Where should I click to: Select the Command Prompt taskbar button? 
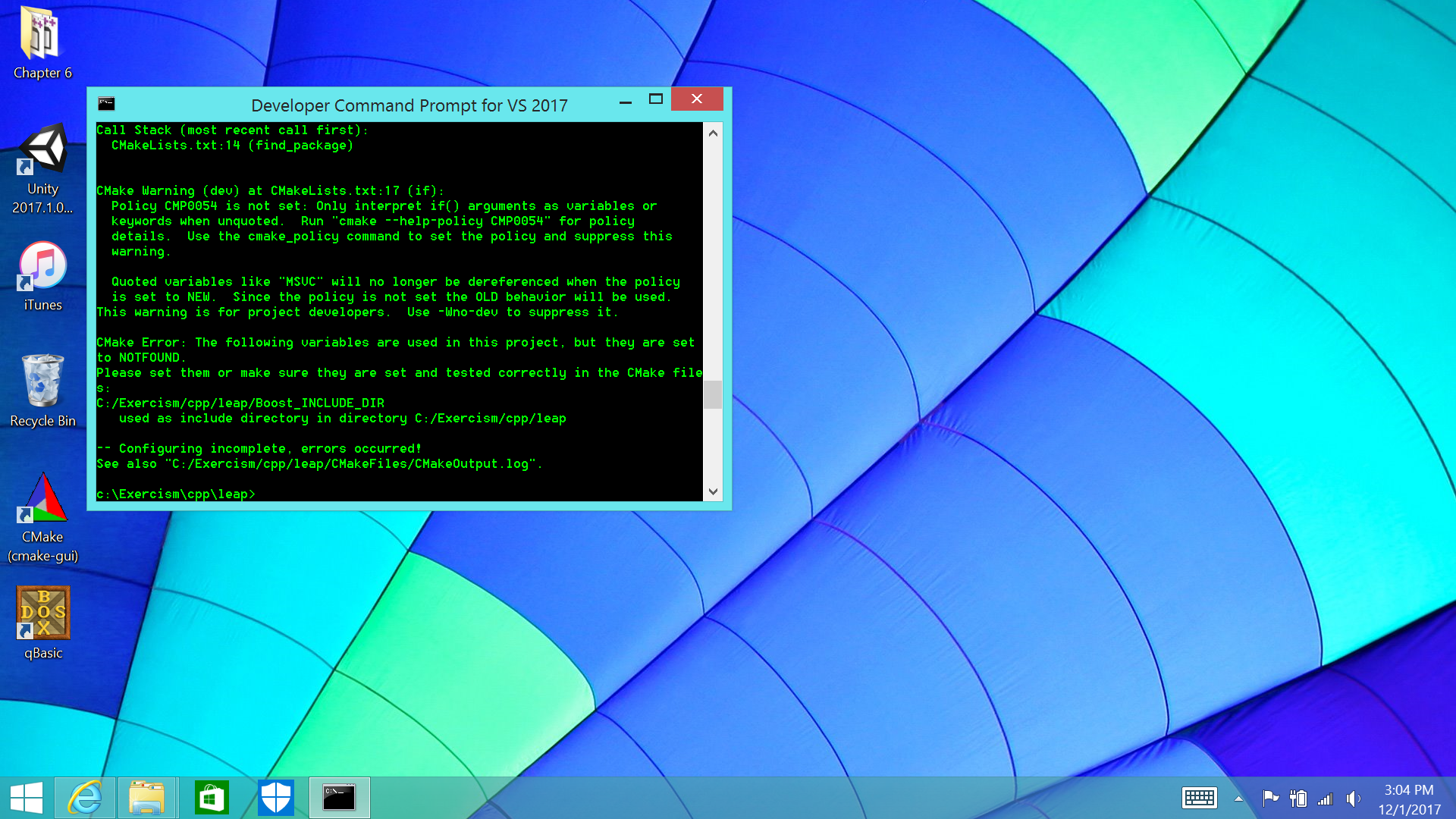(339, 798)
